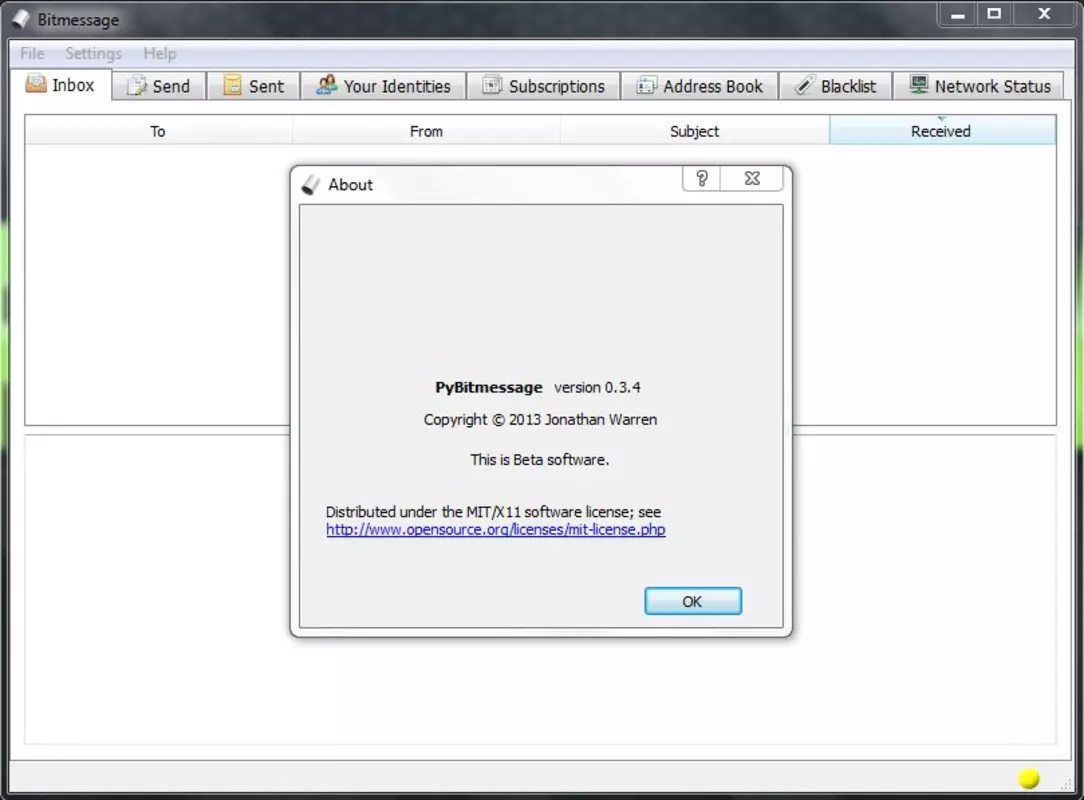Viewport: 1084px width, 800px height.
Task: Click the window resize grip at the corner
Action: pos(1065,783)
